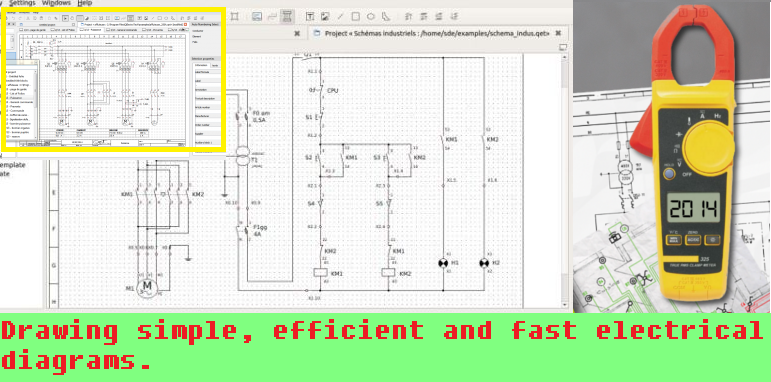This screenshot has width=771, height=382.
Task: Select the KM1 coil rectangle symbol
Action: click(x=320, y=272)
